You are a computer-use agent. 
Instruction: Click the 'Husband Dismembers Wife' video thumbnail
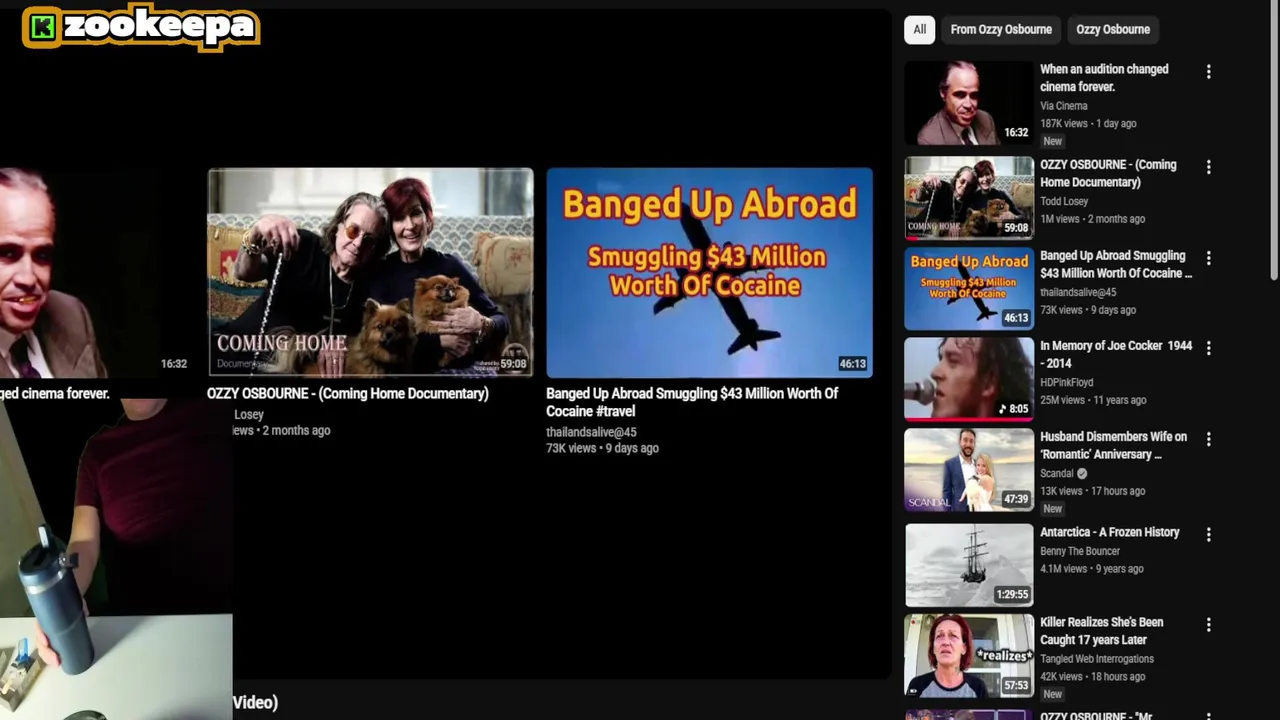pyautogui.click(x=969, y=470)
